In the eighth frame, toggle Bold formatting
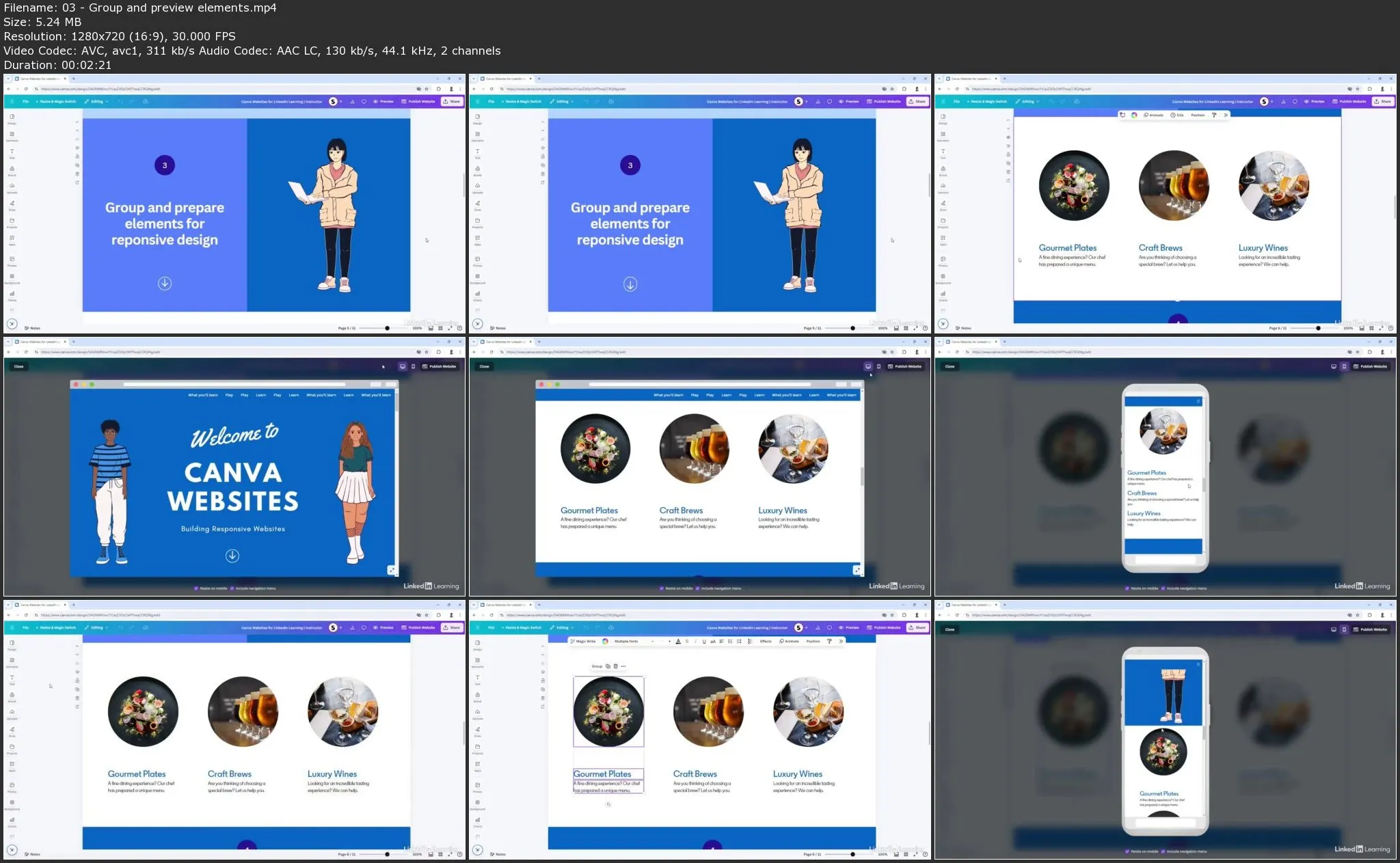Viewport: 1400px width, 863px height. 687,641
